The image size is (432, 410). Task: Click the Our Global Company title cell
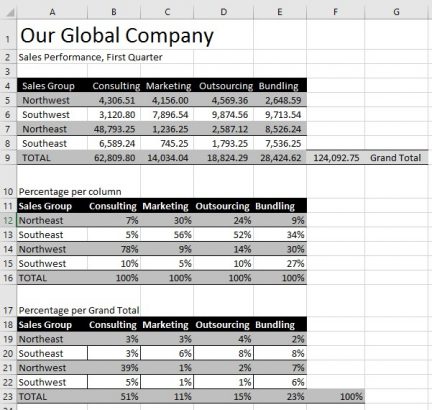point(117,35)
